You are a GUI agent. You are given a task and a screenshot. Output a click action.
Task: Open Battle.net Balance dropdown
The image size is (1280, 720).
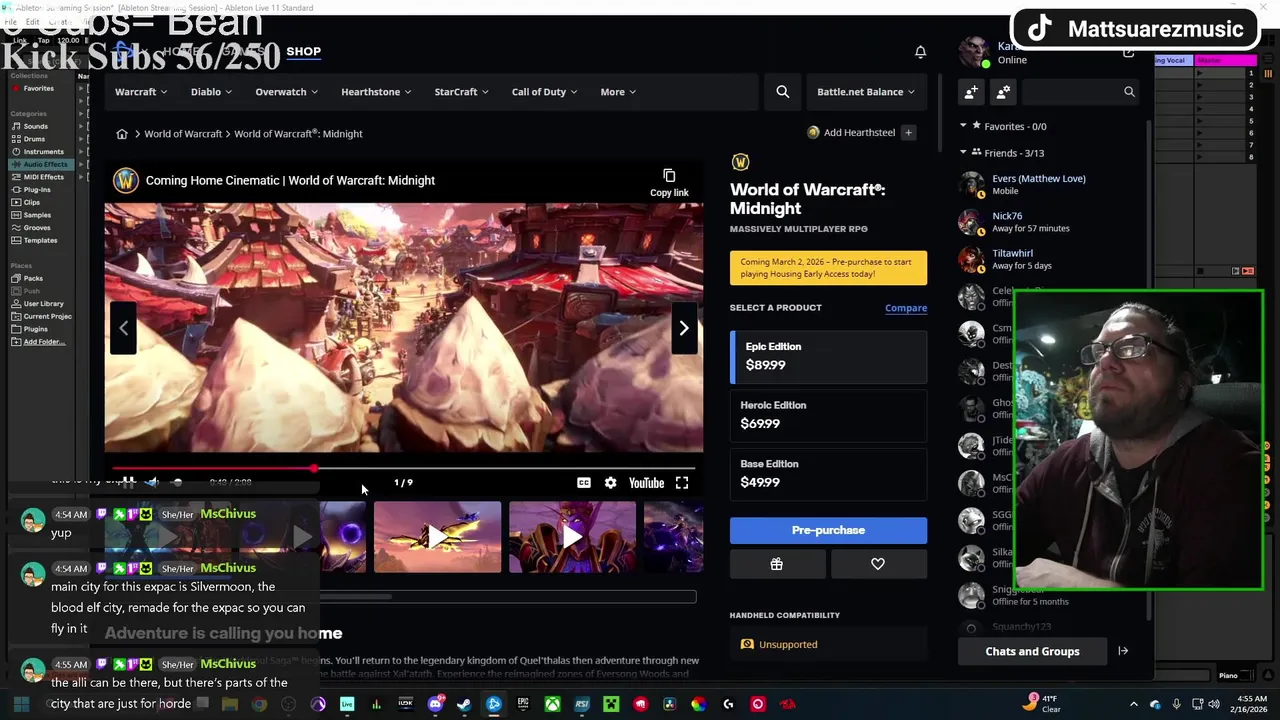(866, 92)
